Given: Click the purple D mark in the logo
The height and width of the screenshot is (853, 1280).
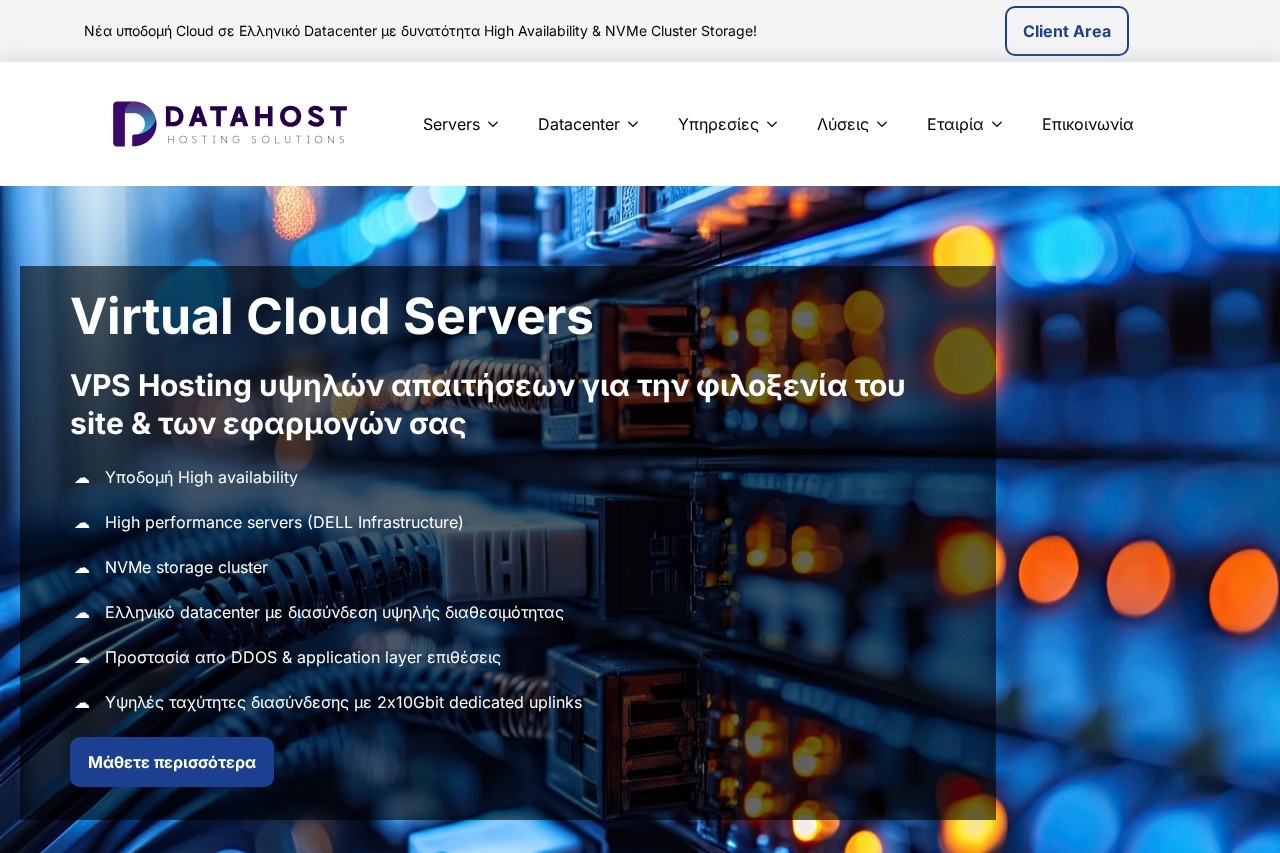Looking at the screenshot, I should [134, 123].
